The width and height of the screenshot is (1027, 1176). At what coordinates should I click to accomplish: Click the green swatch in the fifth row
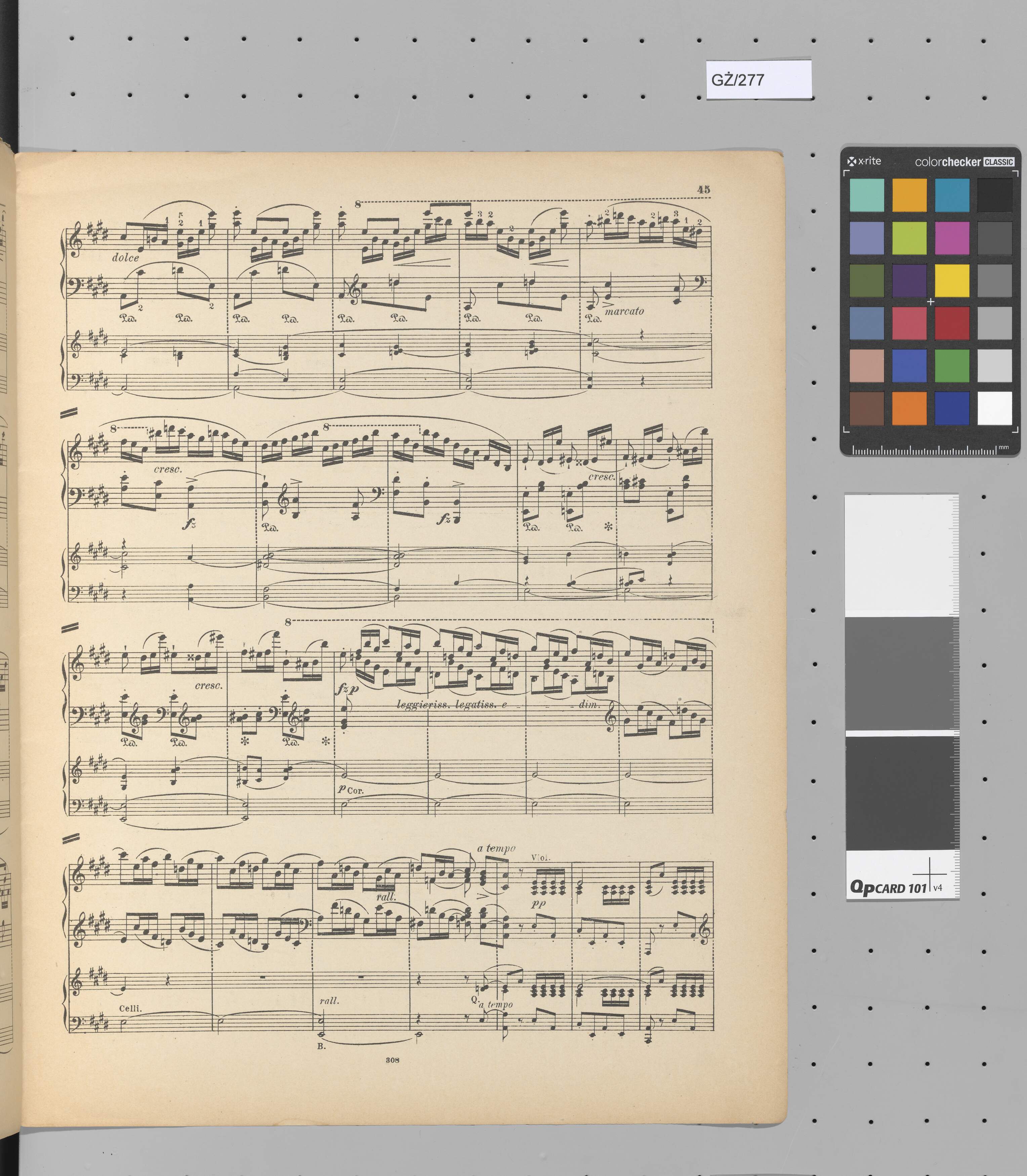(952, 366)
